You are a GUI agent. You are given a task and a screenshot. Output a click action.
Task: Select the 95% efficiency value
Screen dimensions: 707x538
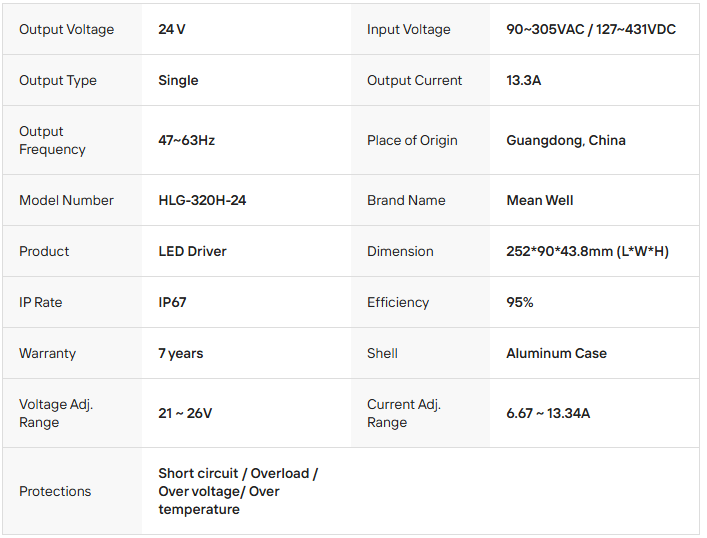[x=520, y=302]
